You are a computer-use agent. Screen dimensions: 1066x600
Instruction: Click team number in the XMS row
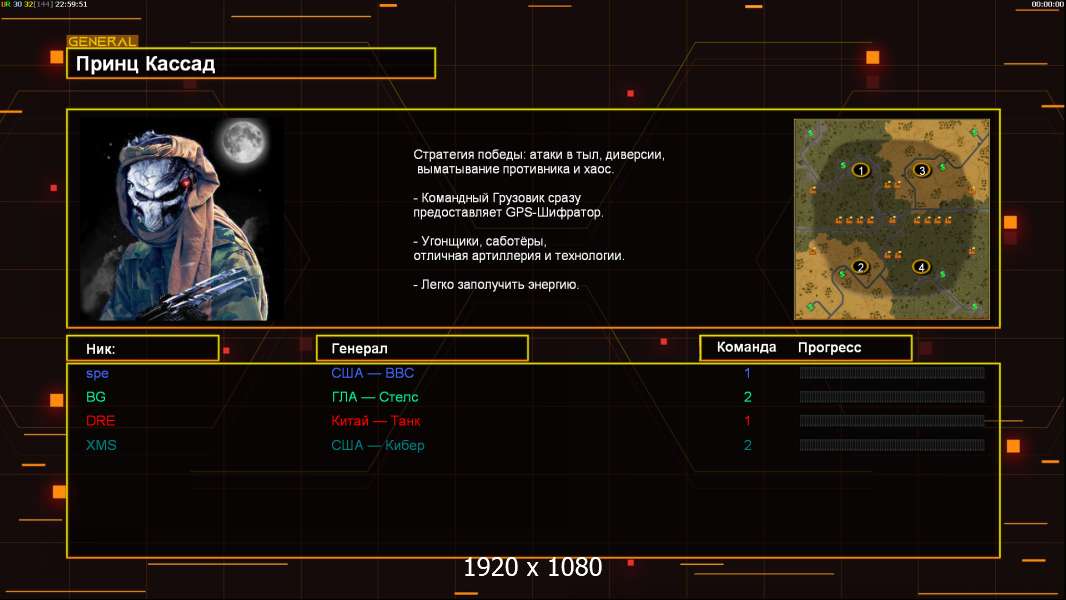coord(747,445)
